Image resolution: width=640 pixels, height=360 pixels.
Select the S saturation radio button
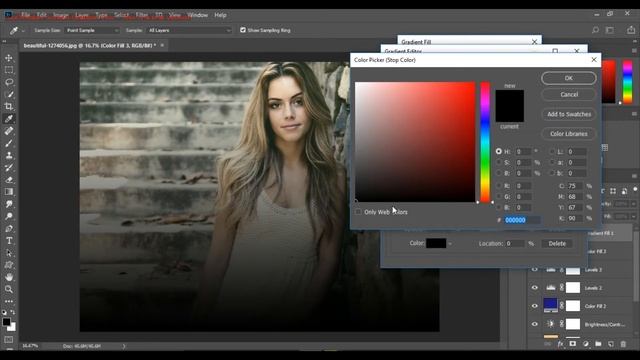tap(499, 162)
